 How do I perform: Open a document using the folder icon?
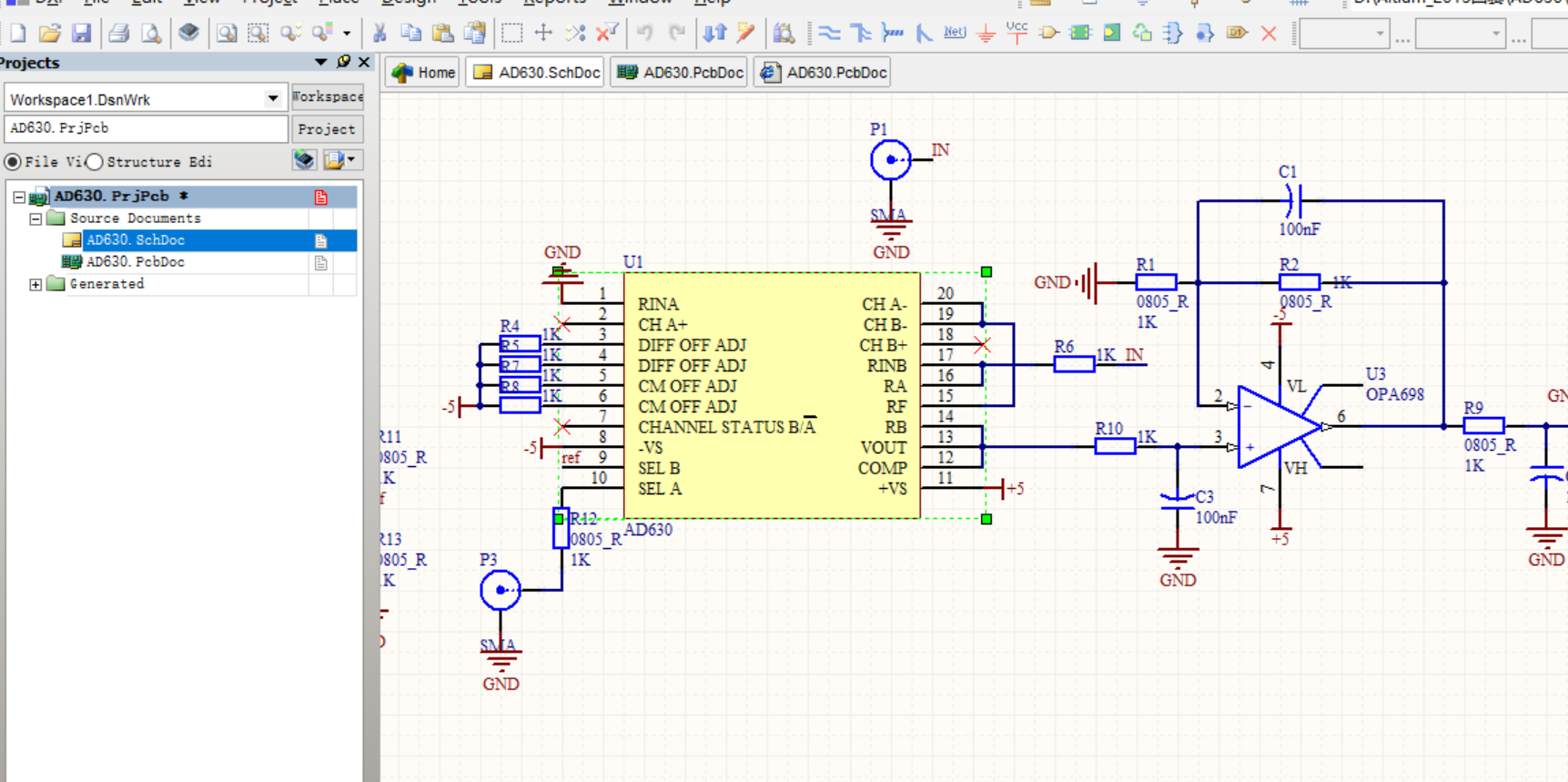[x=49, y=34]
